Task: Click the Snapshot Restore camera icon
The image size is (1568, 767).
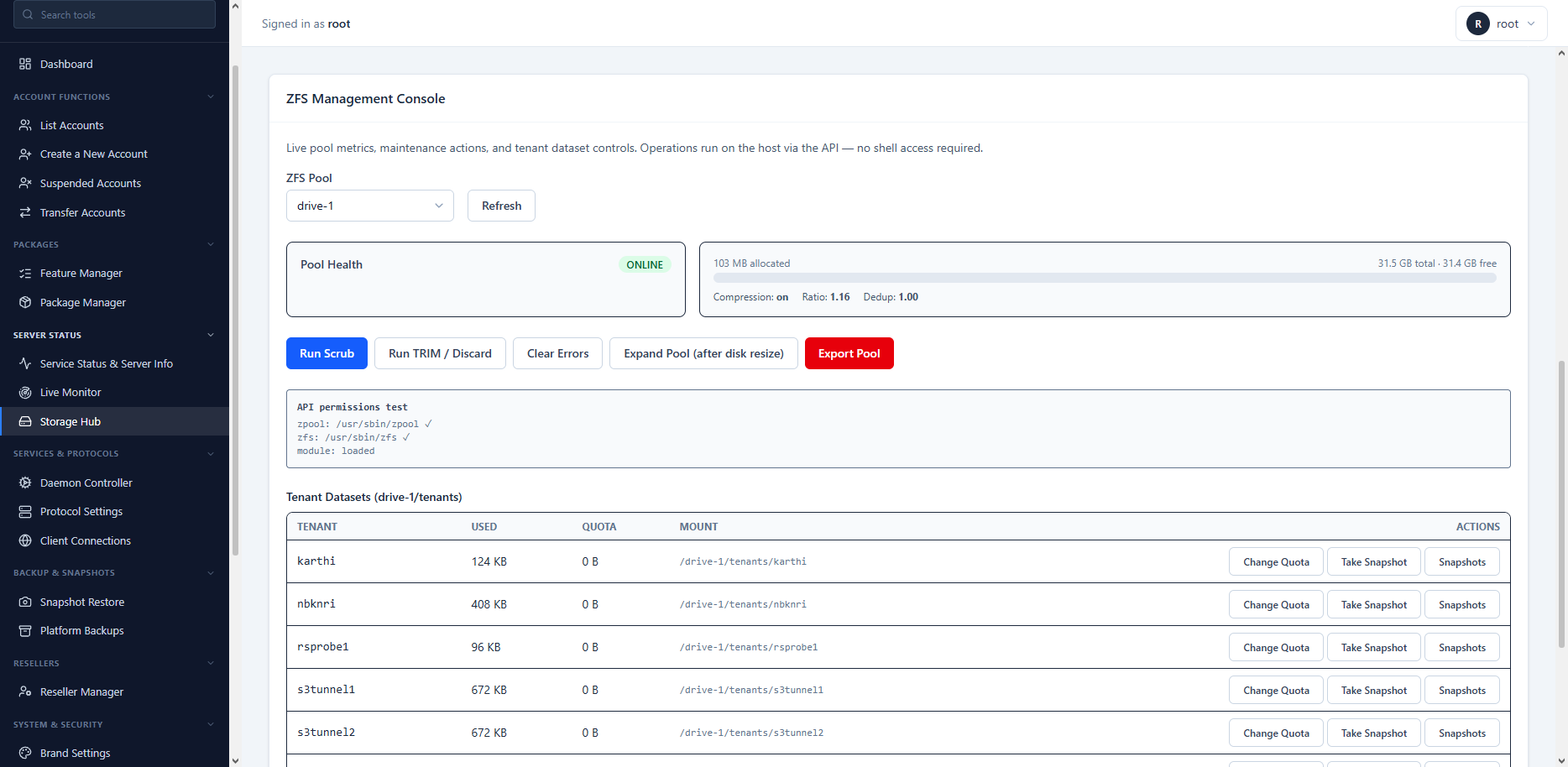Action: [25, 602]
